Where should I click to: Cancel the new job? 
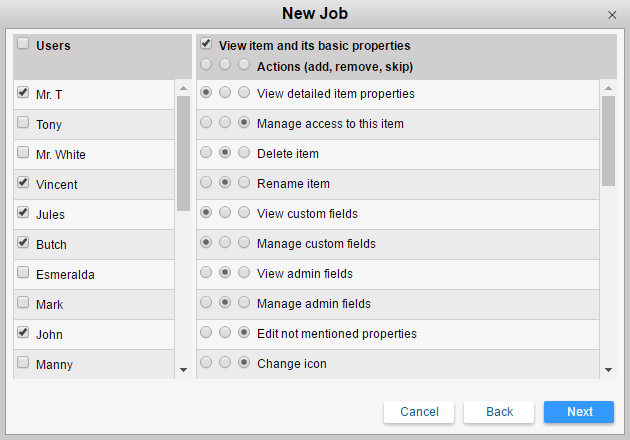(419, 412)
